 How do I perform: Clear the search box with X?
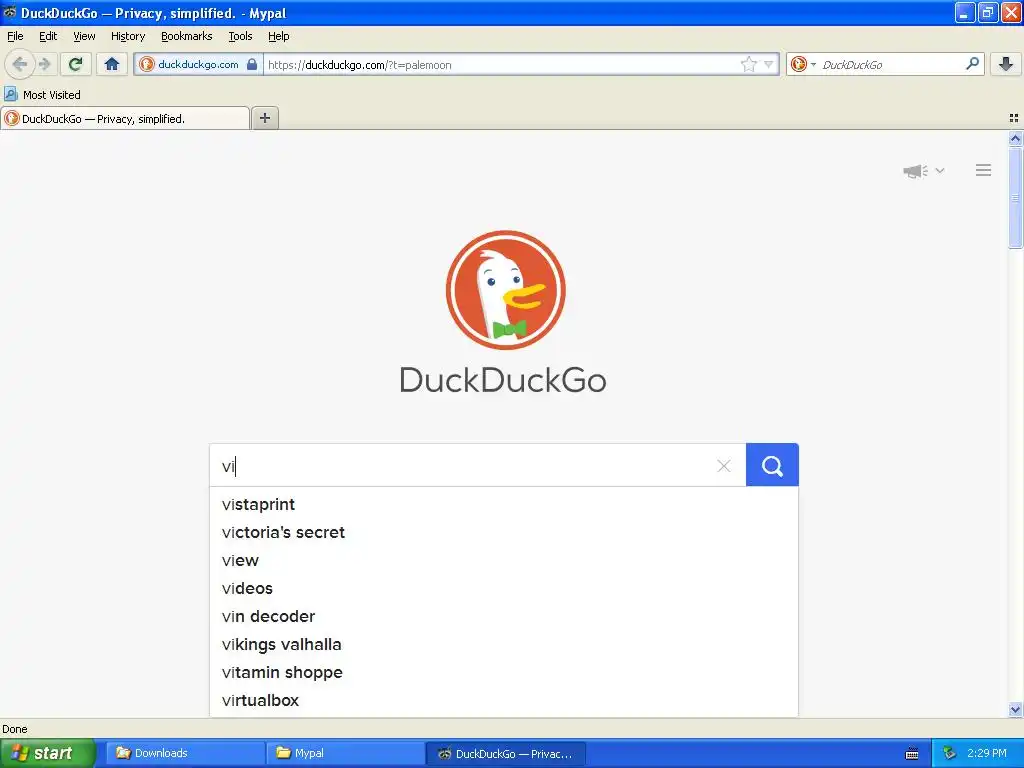point(724,466)
